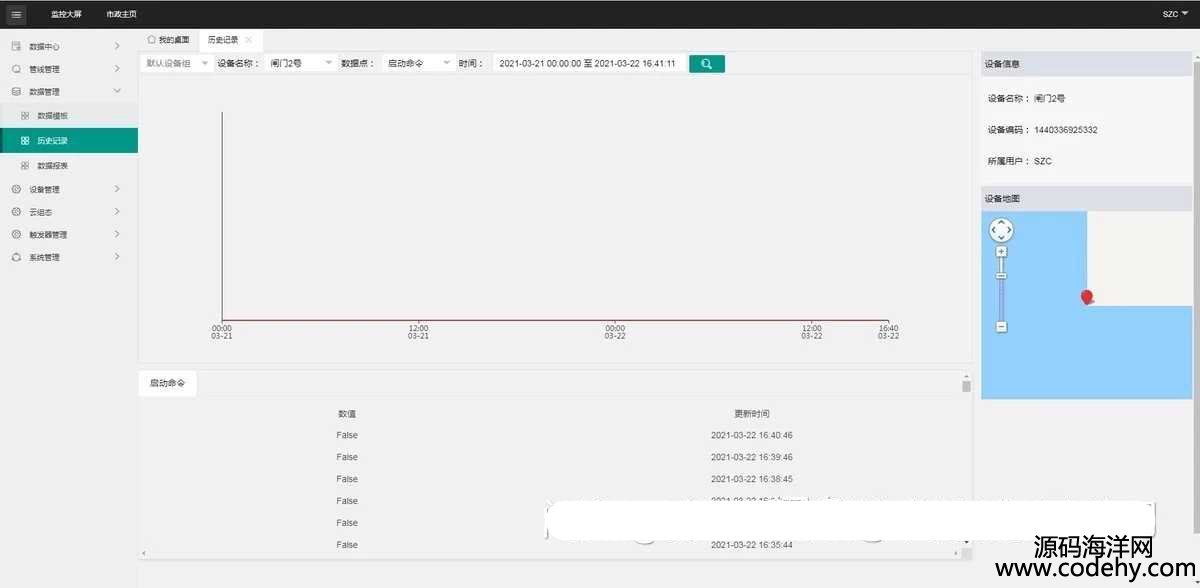Expand the 设备管理 menu chevron

click(117, 189)
